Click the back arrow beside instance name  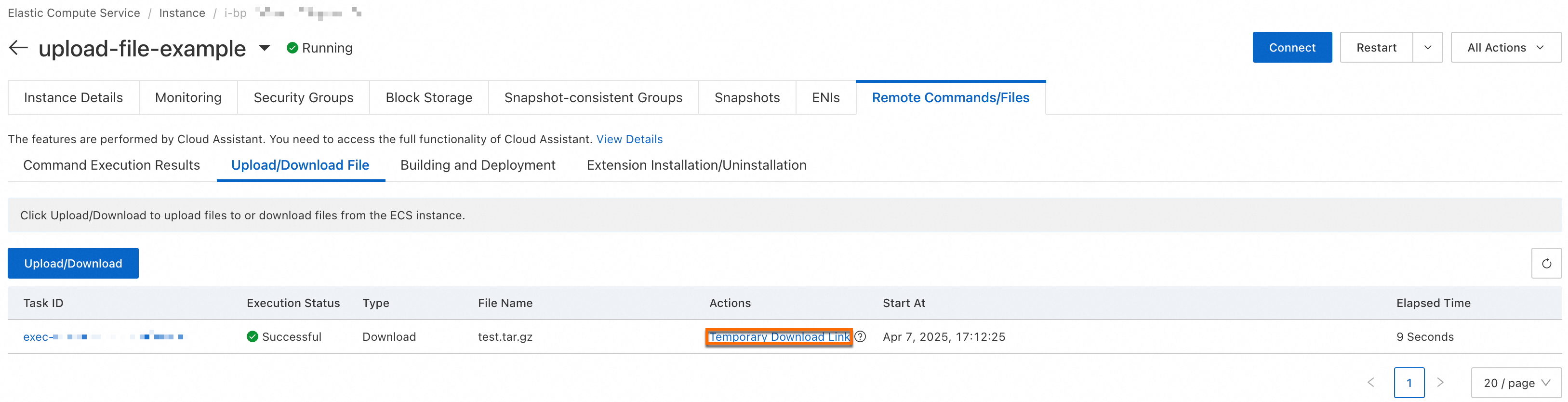tap(19, 48)
